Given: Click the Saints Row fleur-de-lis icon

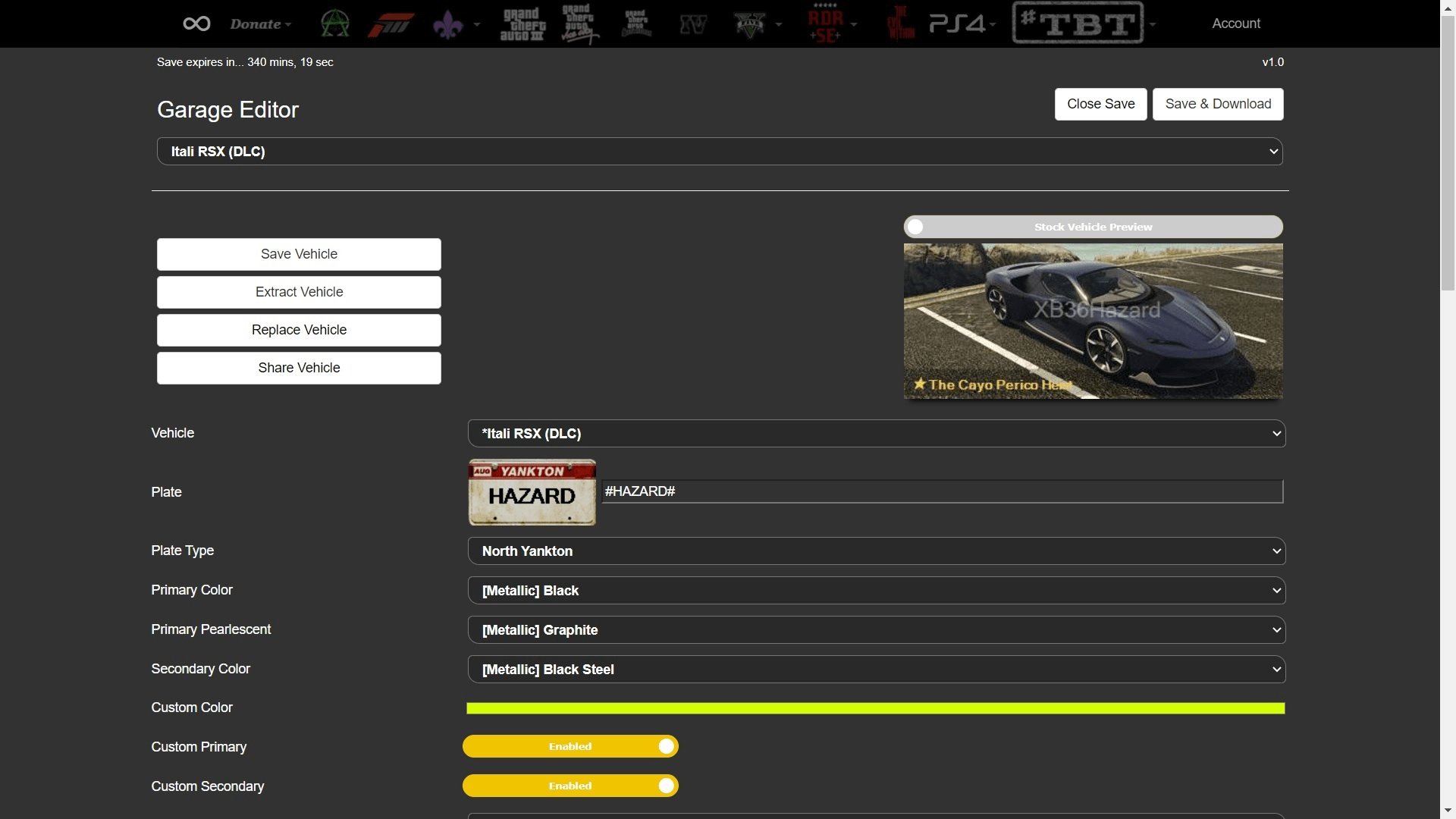Looking at the screenshot, I should pos(448,24).
